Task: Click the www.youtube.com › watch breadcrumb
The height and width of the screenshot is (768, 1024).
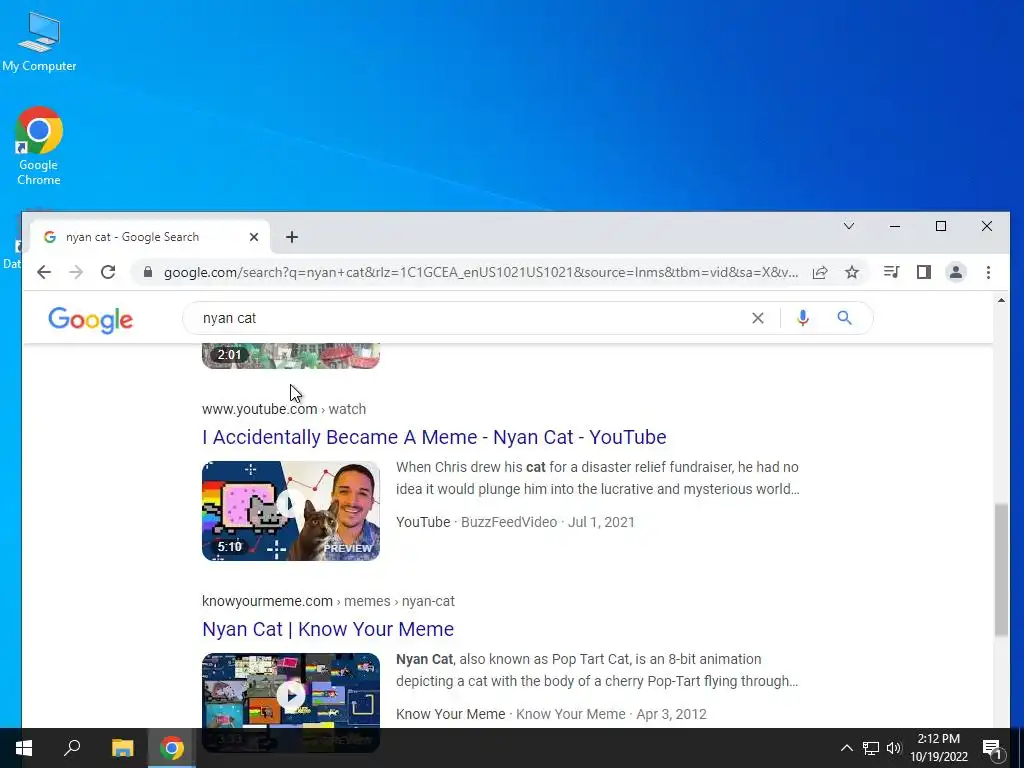Action: [283, 409]
